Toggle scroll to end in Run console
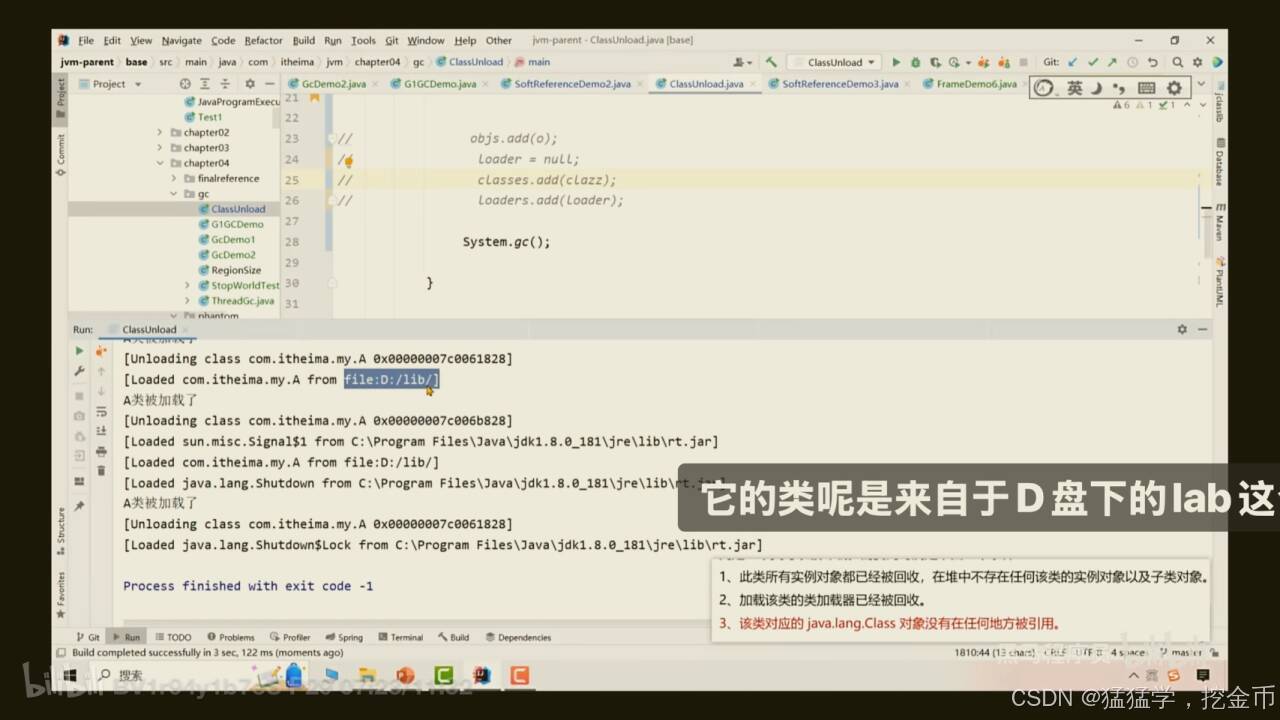Screen dimensions: 1280x720 (x=101, y=431)
